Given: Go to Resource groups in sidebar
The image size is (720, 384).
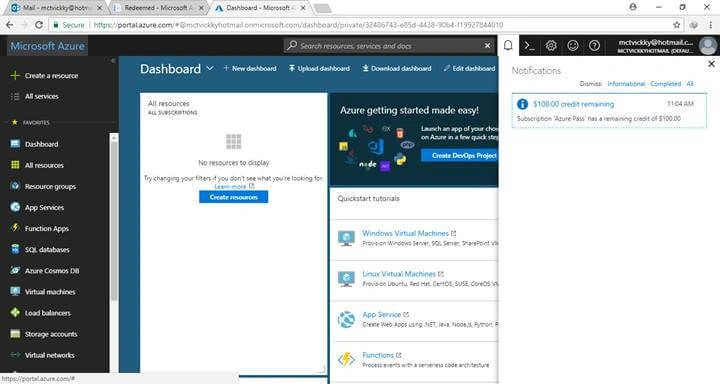Looking at the screenshot, I should 50,186.
